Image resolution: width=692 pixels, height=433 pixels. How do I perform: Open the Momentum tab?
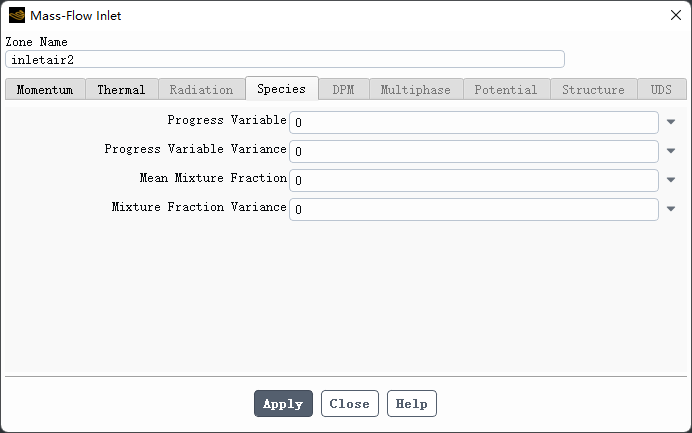[45, 89]
